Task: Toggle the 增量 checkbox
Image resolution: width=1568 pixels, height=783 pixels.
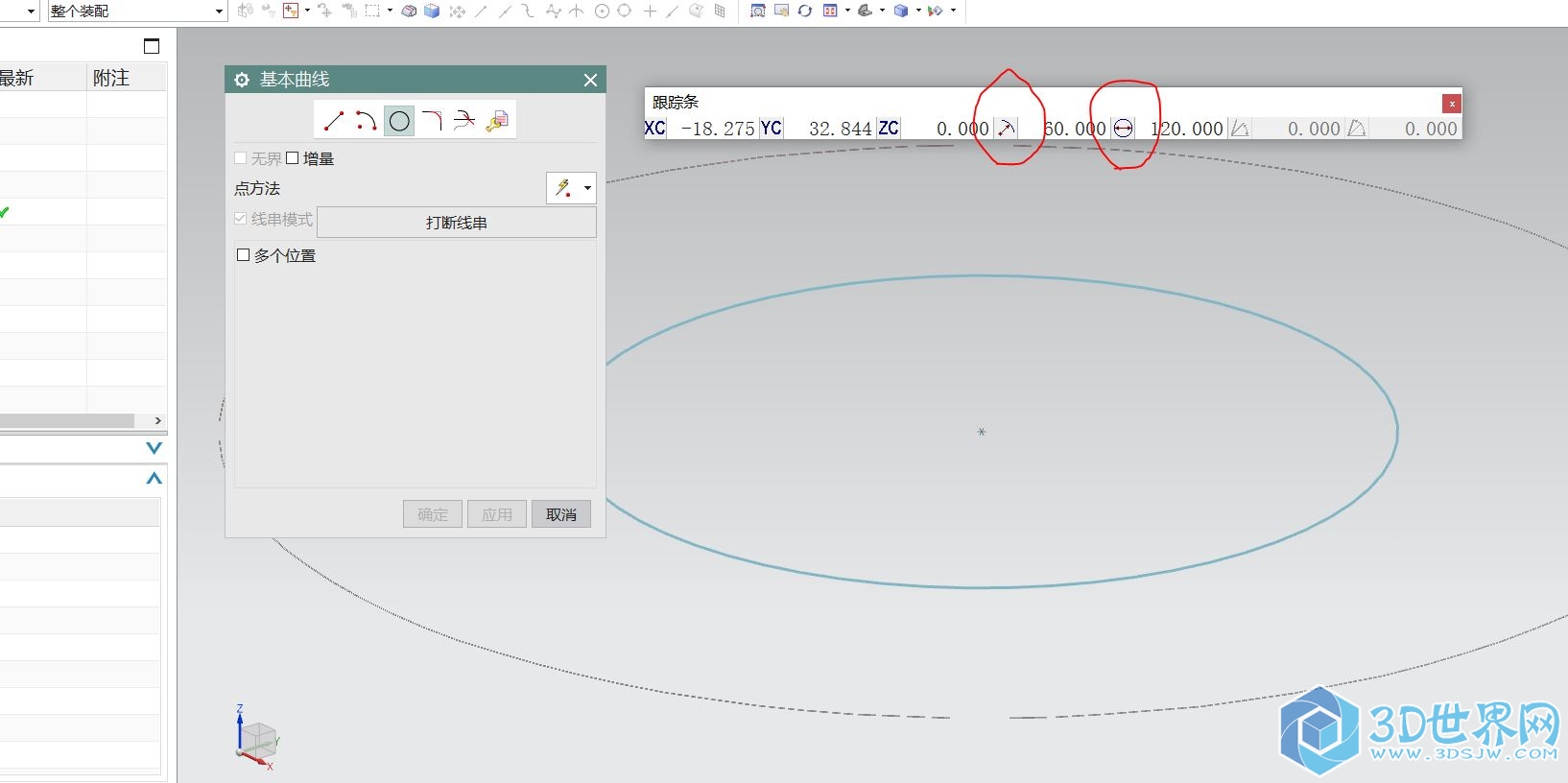Action: coord(293,158)
